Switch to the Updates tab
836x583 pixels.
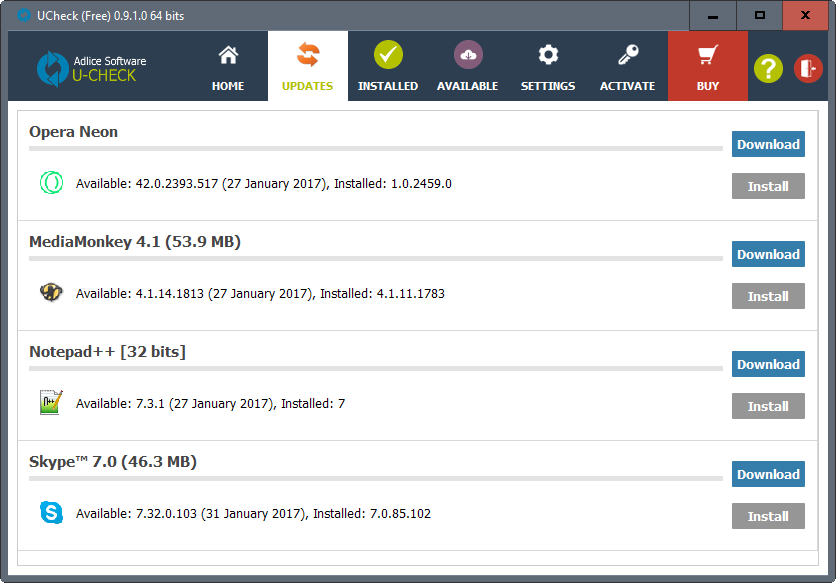308,66
